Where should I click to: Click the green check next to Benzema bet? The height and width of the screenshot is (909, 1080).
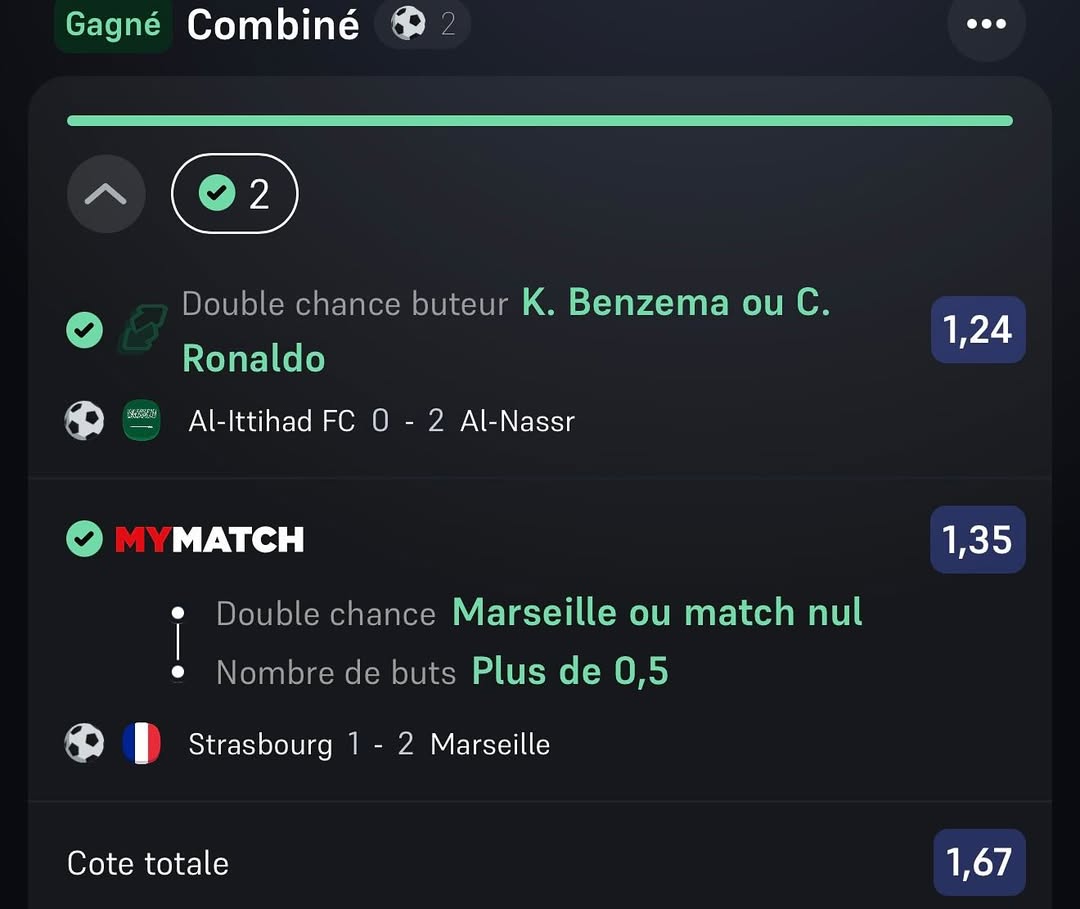(x=84, y=330)
